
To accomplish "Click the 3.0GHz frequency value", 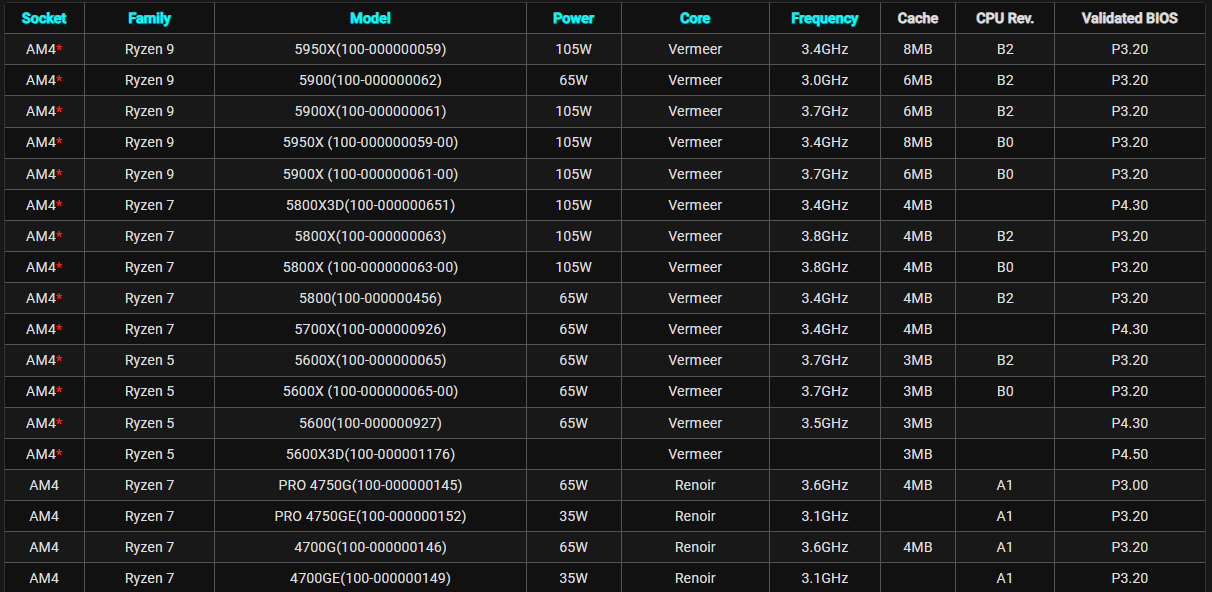I will coord(825,80).
